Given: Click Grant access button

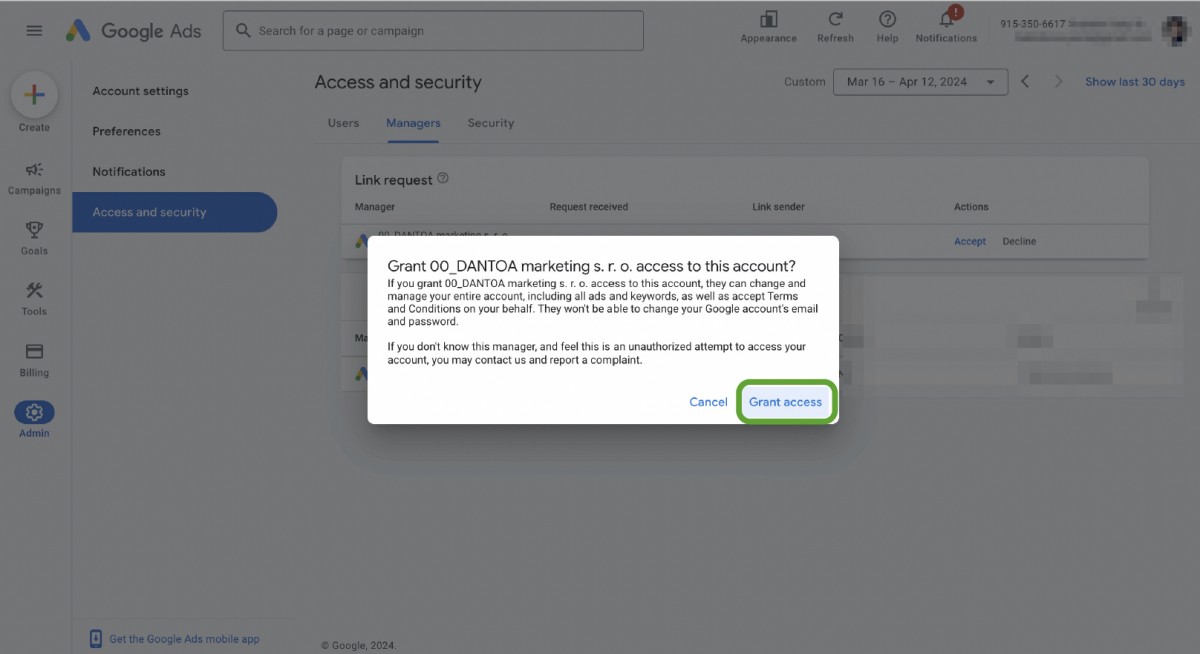Looking at the screenshot, I should tap(785, 402).
